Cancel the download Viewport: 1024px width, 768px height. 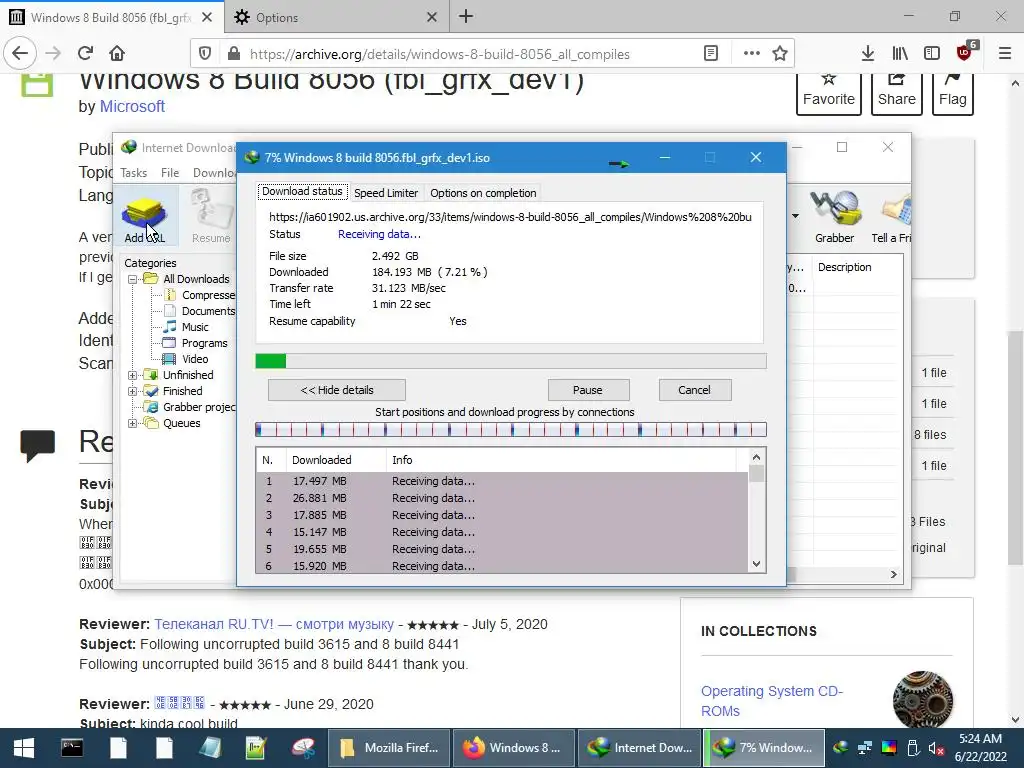pyautogui.click(x=694, y=390)
